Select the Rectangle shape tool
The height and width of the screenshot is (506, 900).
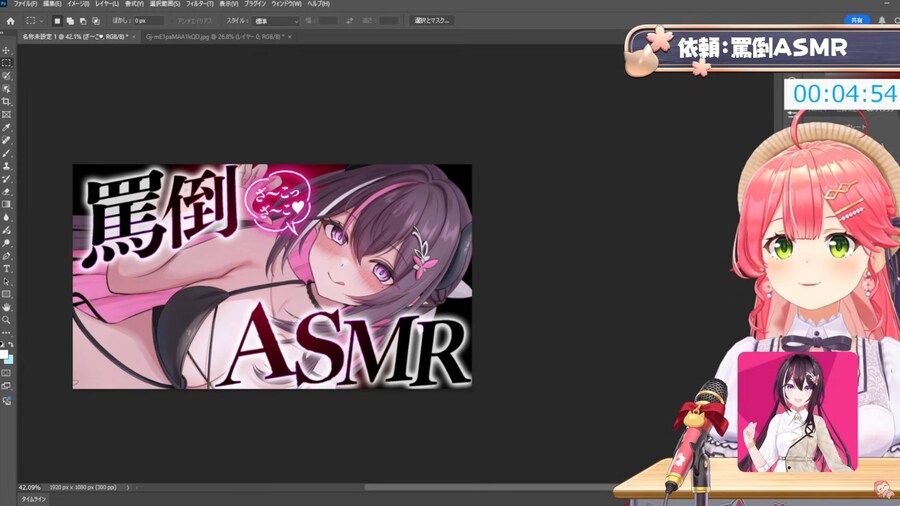6,294
